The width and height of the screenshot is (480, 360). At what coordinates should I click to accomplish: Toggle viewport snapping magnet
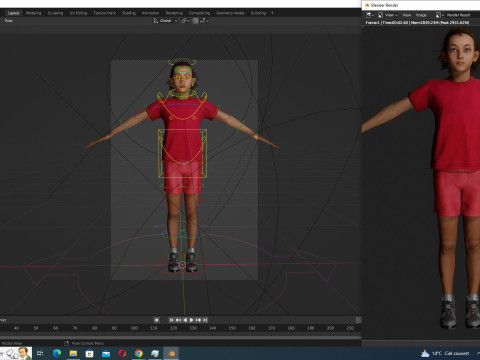(x=195, y=21)
